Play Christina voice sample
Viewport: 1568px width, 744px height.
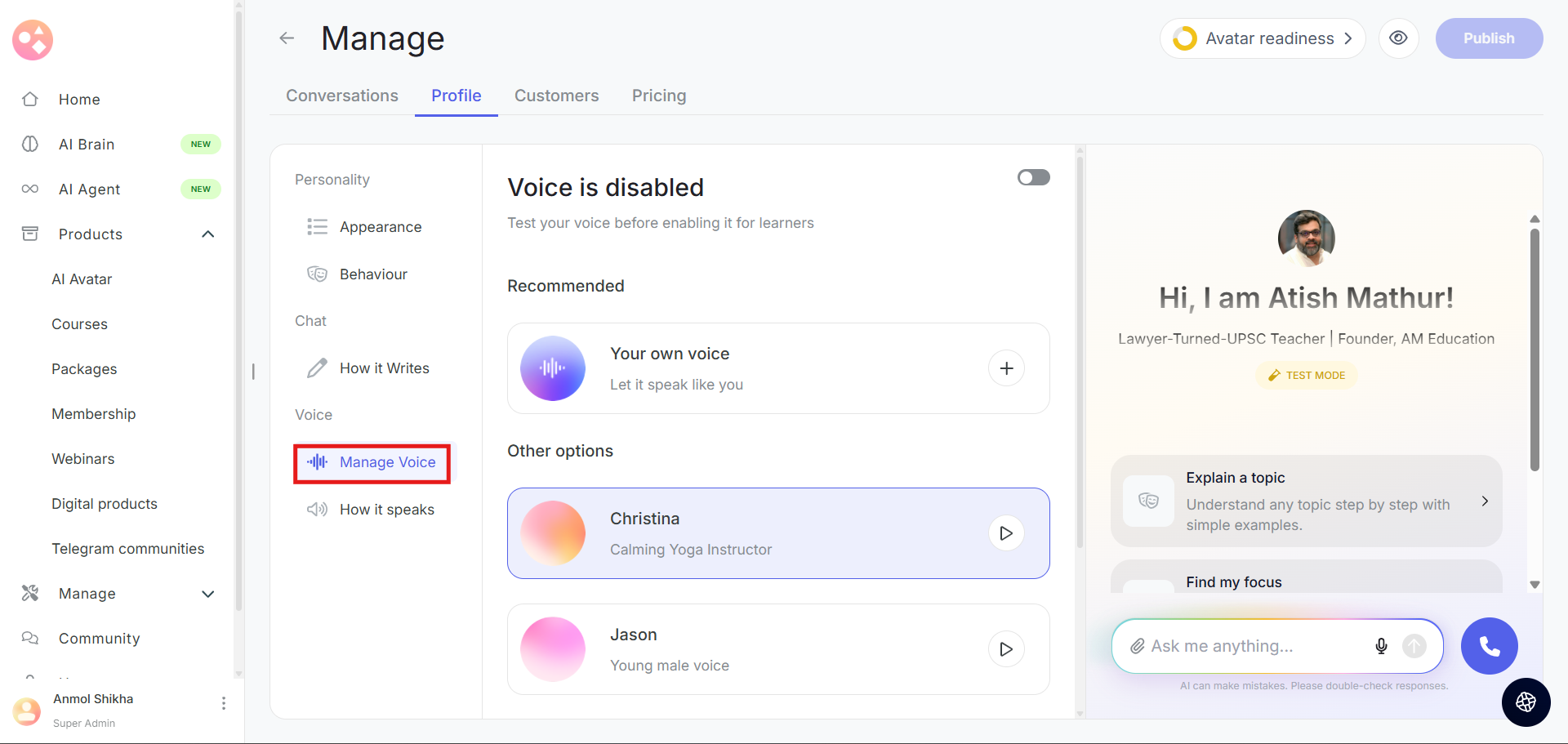coord(1006,533)
